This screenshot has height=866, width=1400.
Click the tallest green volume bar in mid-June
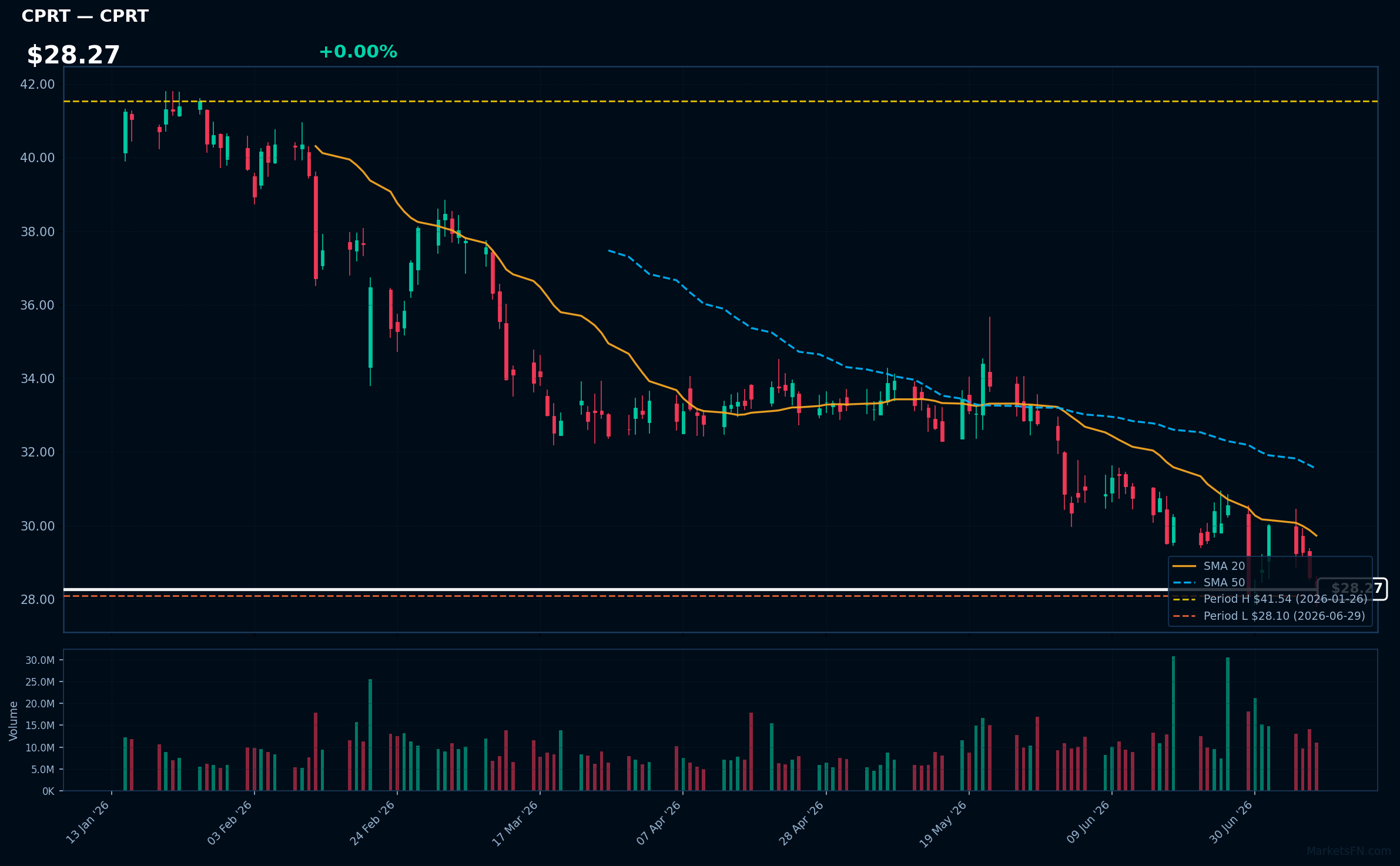pyautogui.click(x=1173, y=723)
